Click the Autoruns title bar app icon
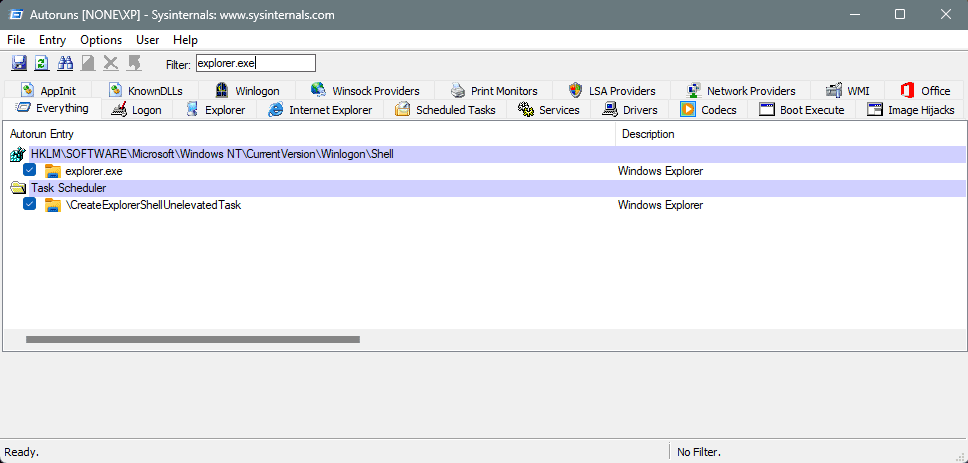Image resolution: width=968 pixels, height=463 pixels. pyautogui.click(x=16, y=14)
